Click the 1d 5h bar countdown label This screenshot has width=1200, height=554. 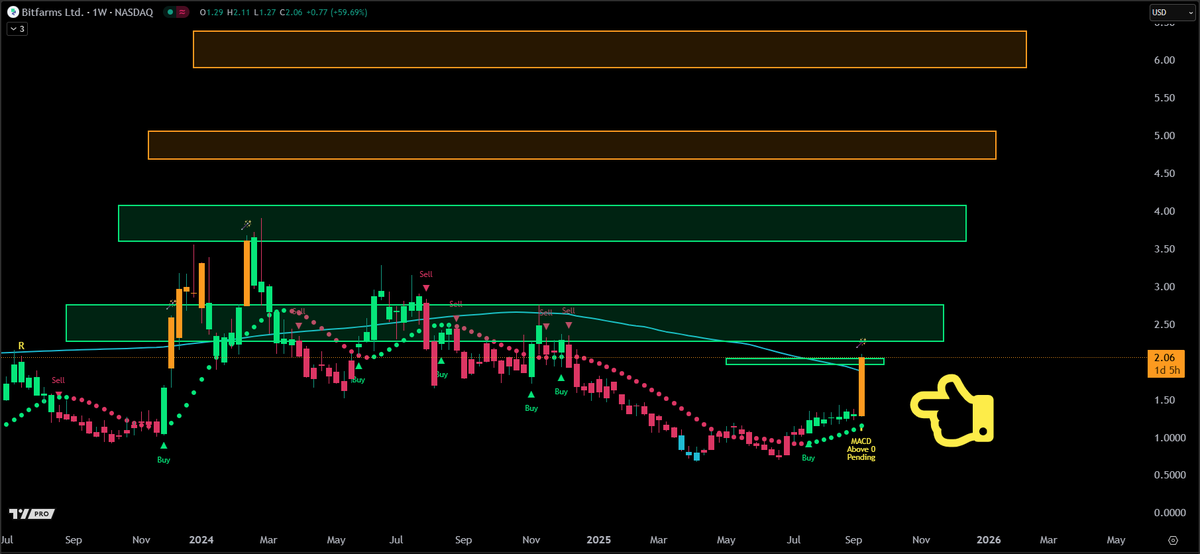coord(1165,369)
